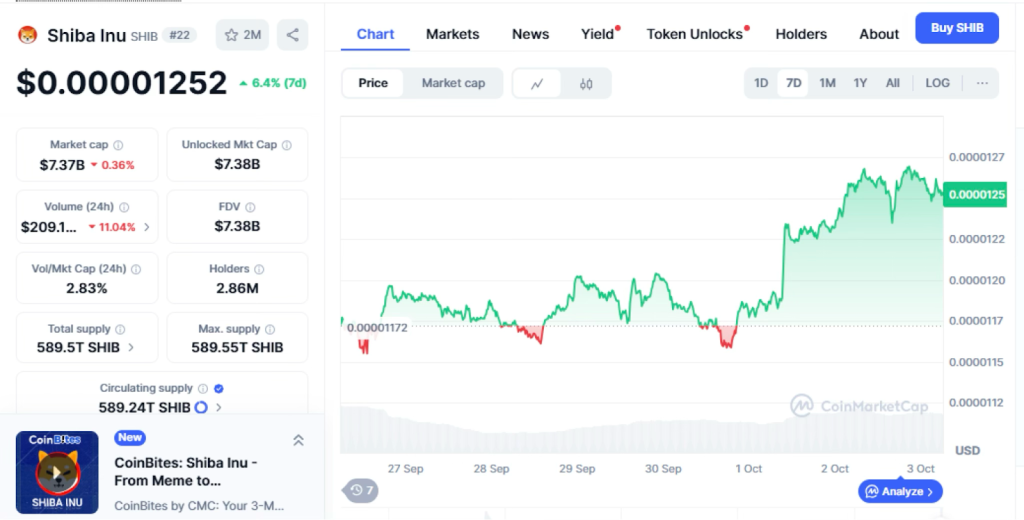Toggle chart to Price view
The width and height of the screenshot is (1024, 520).
click(x=373, y=83)
